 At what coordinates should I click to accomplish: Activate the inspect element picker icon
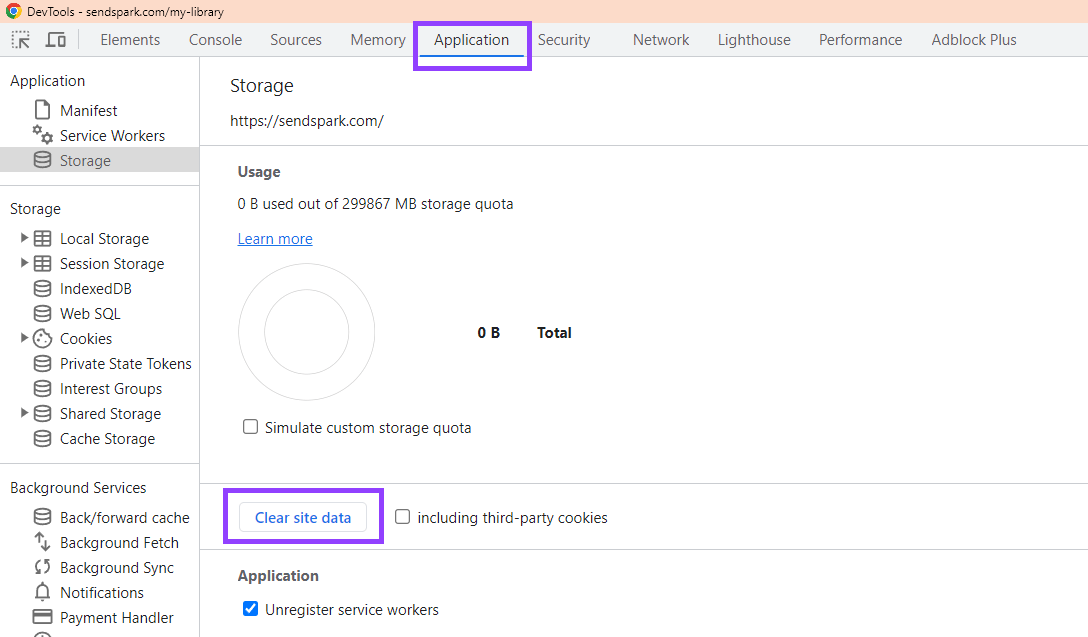tap(21, 40)
